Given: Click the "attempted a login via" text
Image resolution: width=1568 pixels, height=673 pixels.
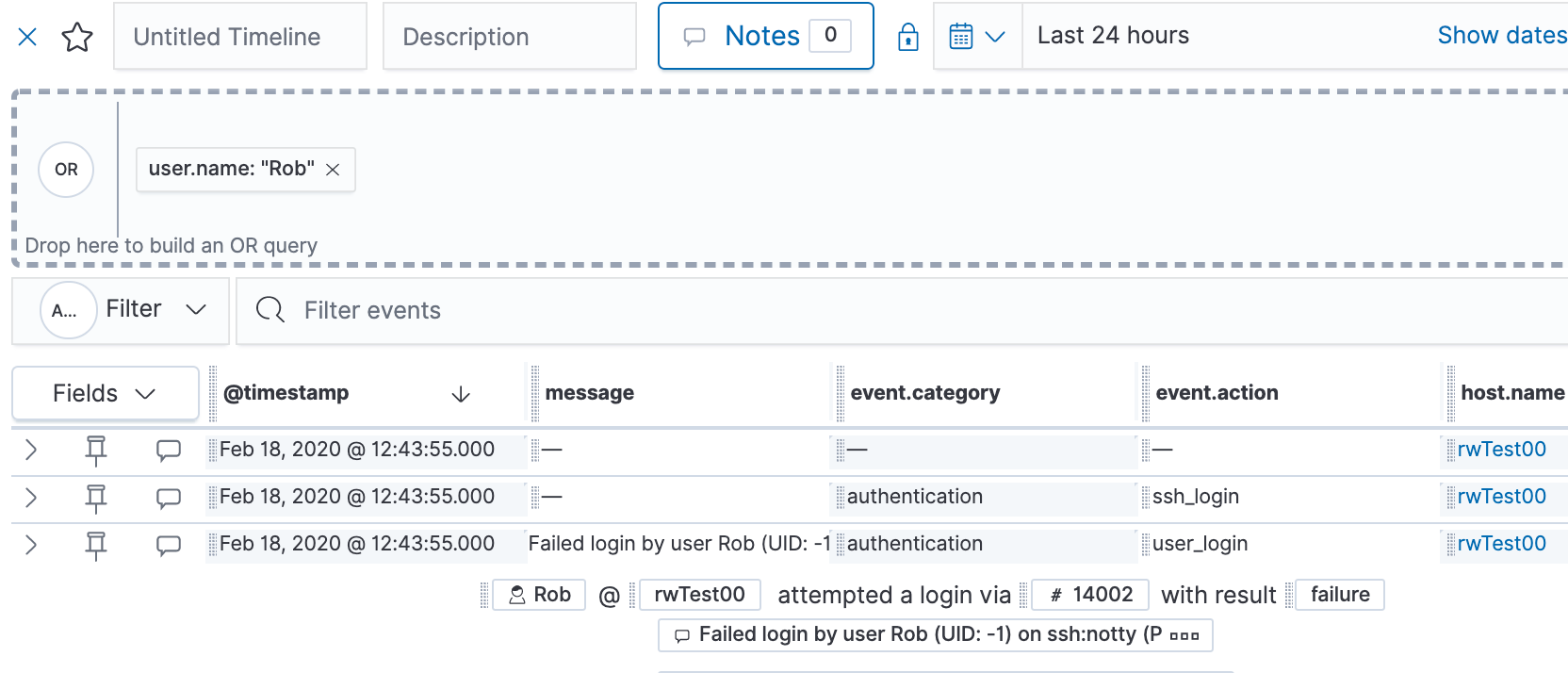Looking at the screenshot, I should click(x=894, y=596).
